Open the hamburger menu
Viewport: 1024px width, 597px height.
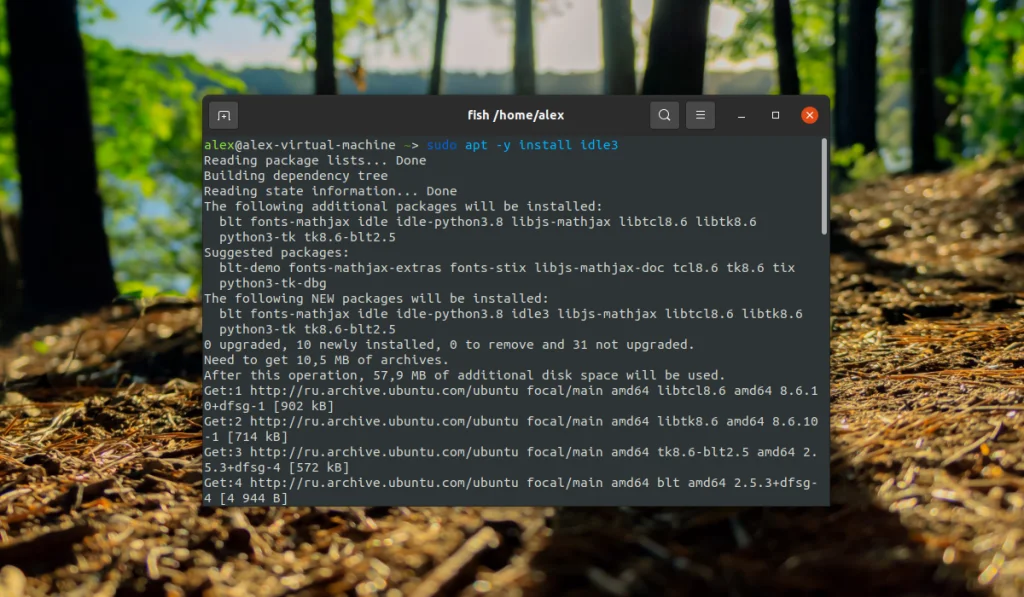click(x=700, y=115)
